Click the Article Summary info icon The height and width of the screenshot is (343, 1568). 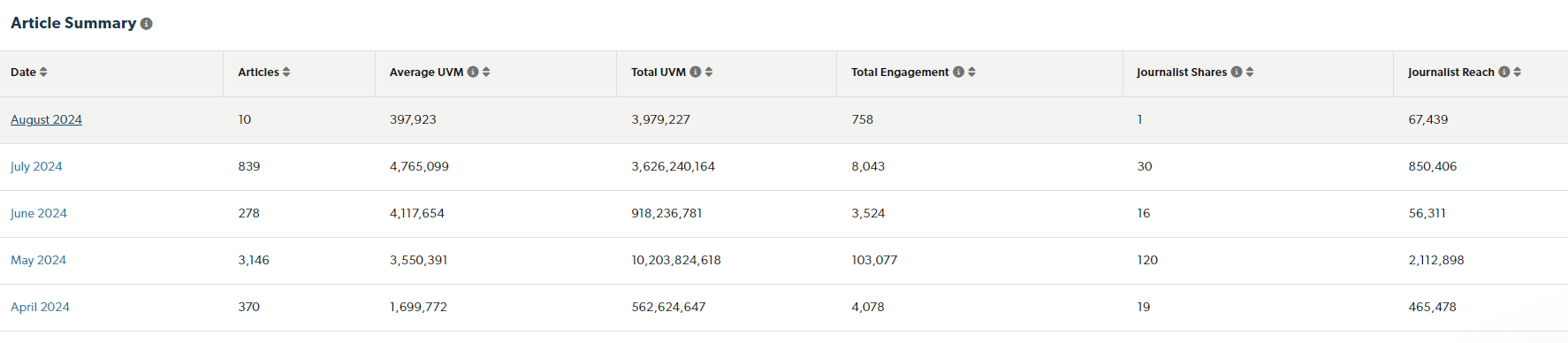pos(147,24)
